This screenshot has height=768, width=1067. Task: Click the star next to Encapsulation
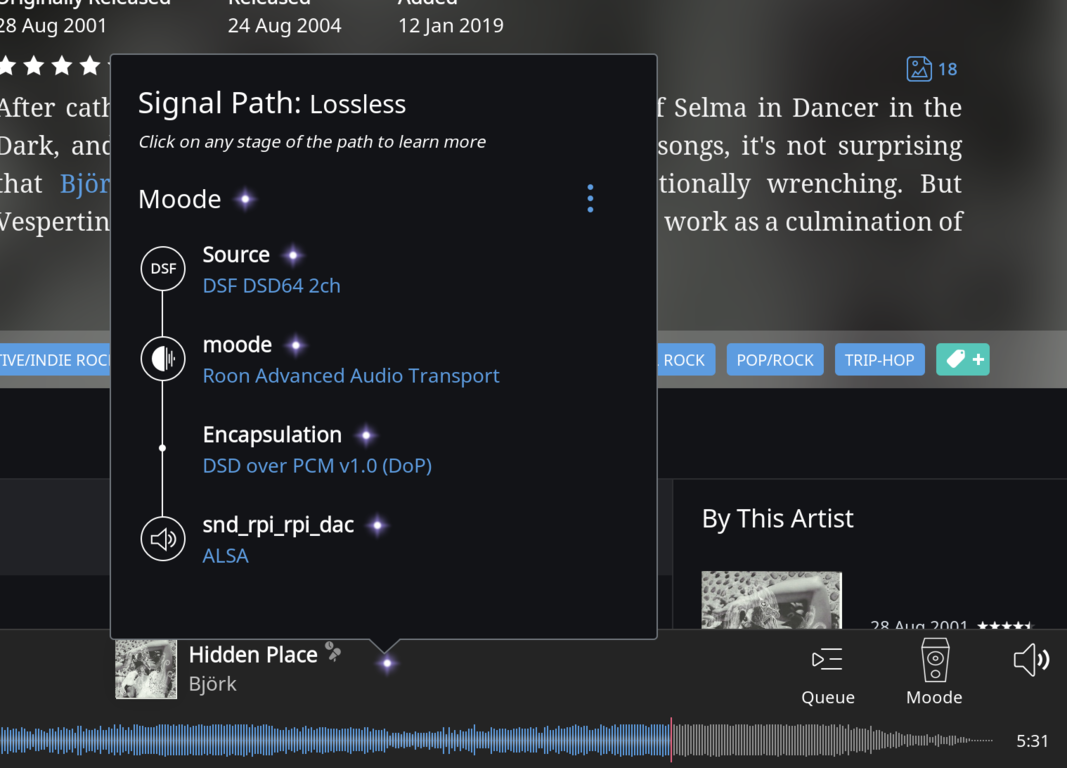point(366,435)
